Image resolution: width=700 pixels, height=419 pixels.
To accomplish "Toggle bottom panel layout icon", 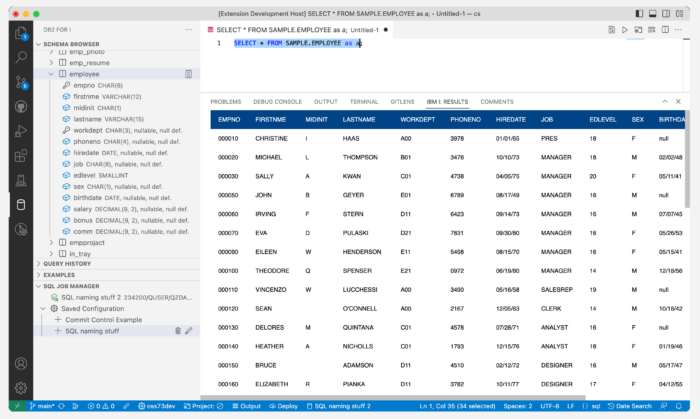I will (x=653, y=14).
